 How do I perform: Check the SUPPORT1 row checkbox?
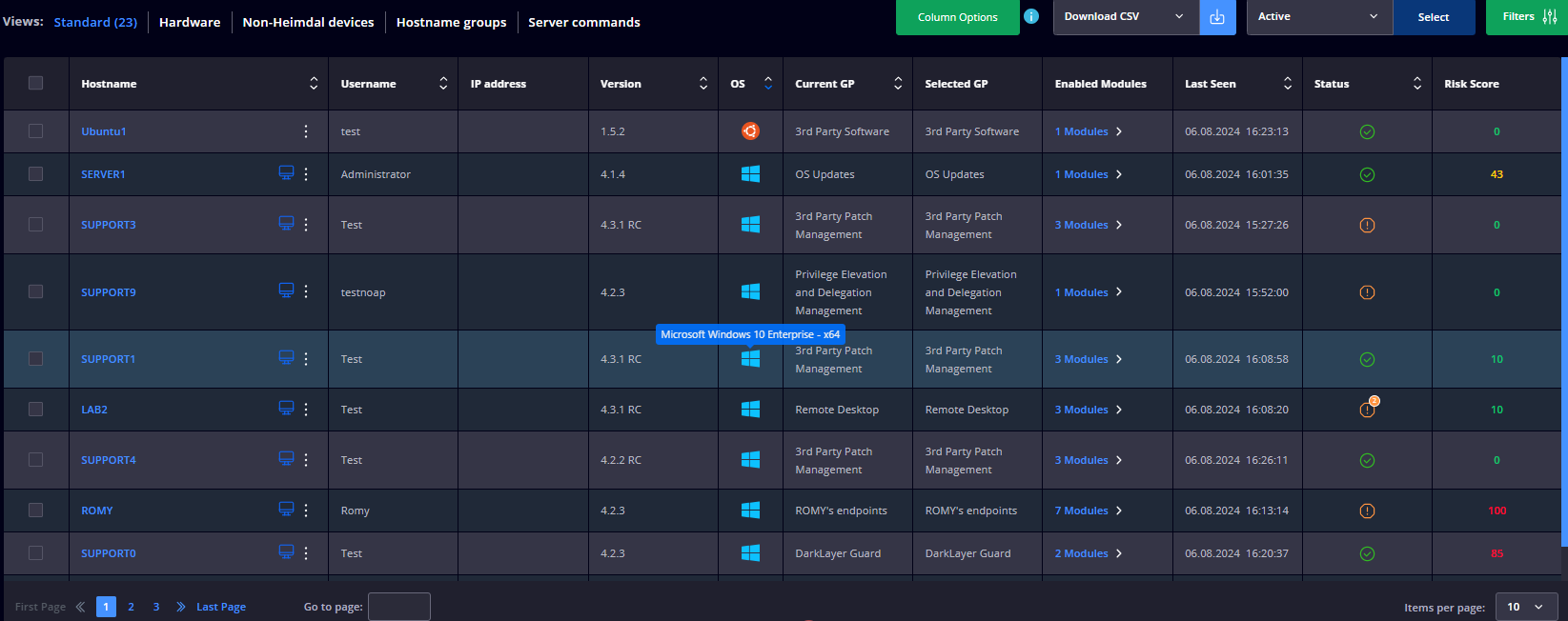36,359
